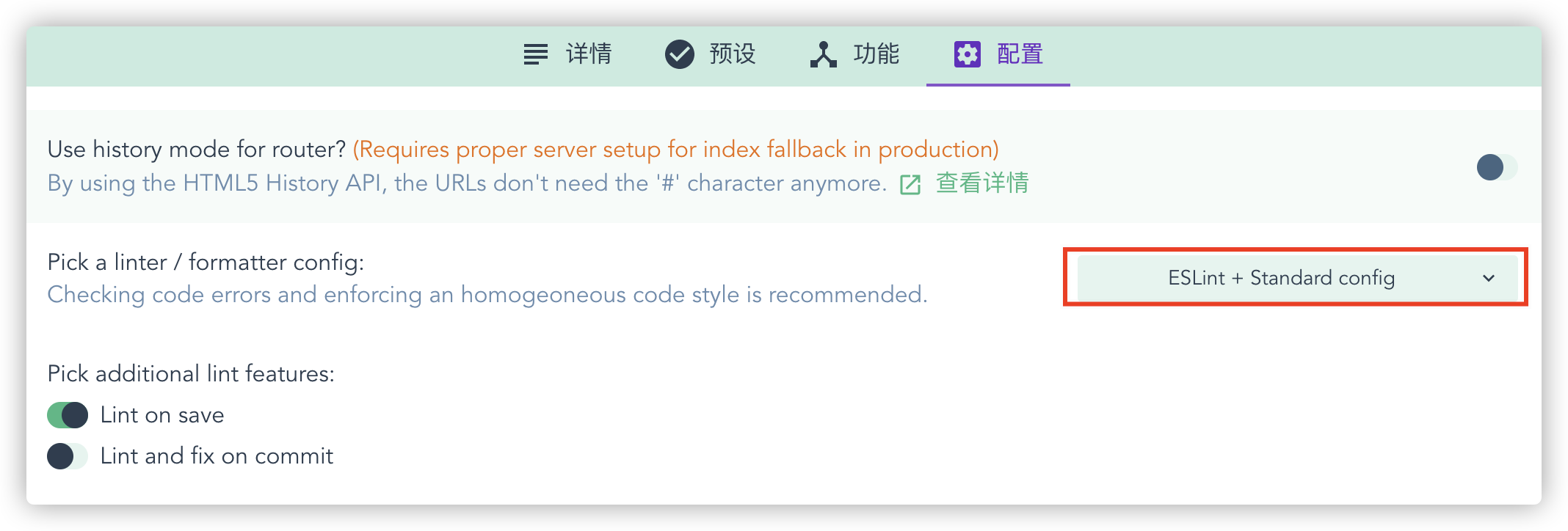
Task: Enable the Lint and fix on commit switch
Action: click(x=68, y=456)
